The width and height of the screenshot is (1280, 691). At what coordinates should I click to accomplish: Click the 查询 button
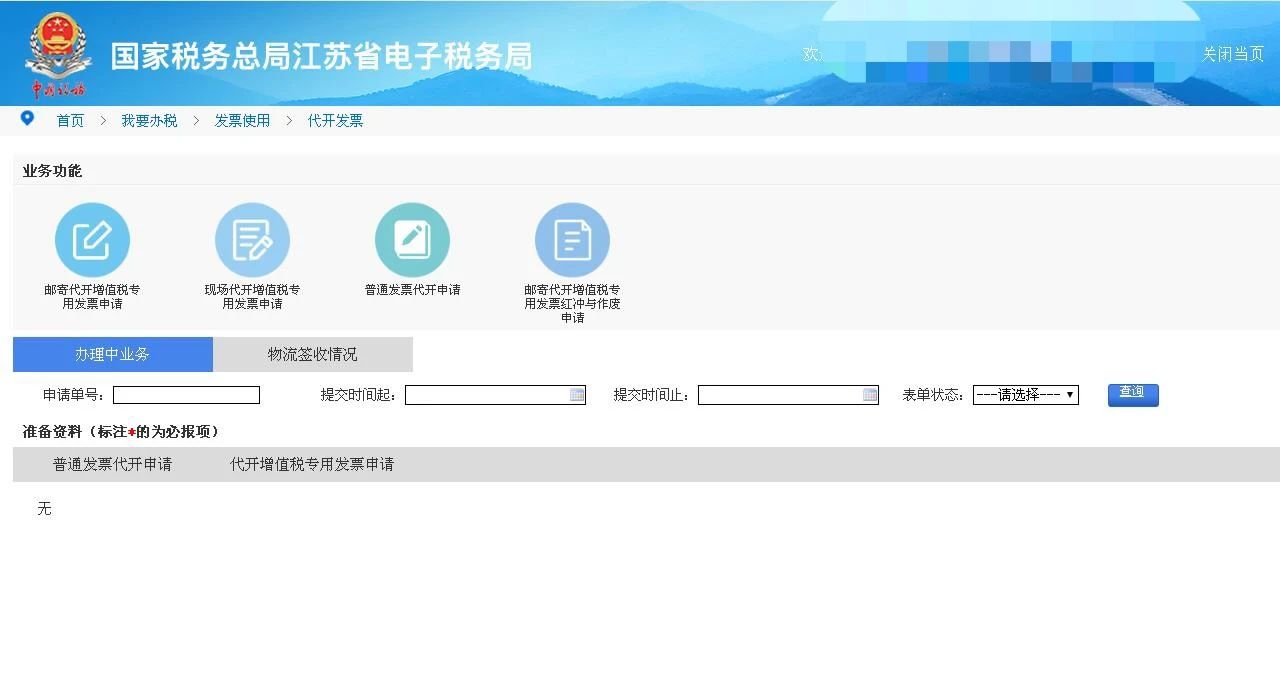pos(1133,395)
